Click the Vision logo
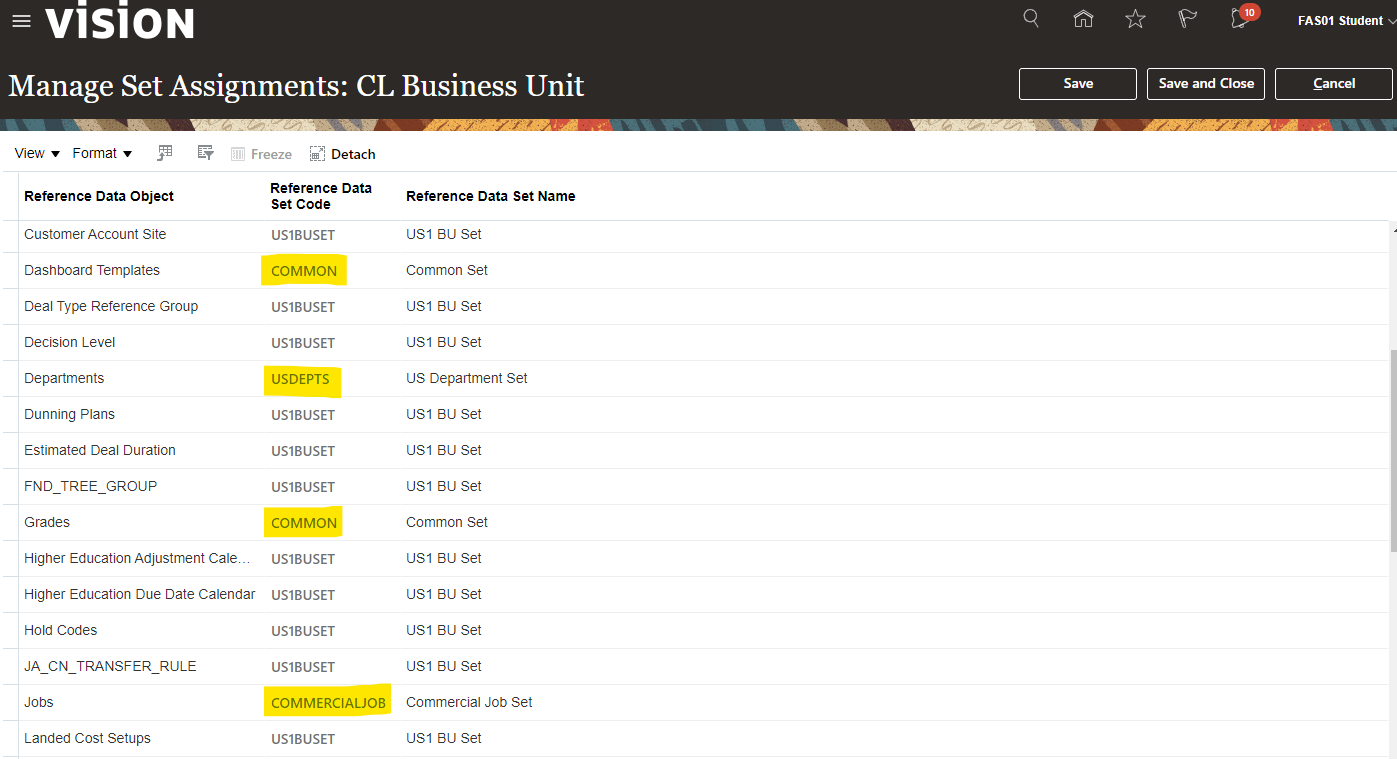Screen dimensions: 1397x759 120,22
